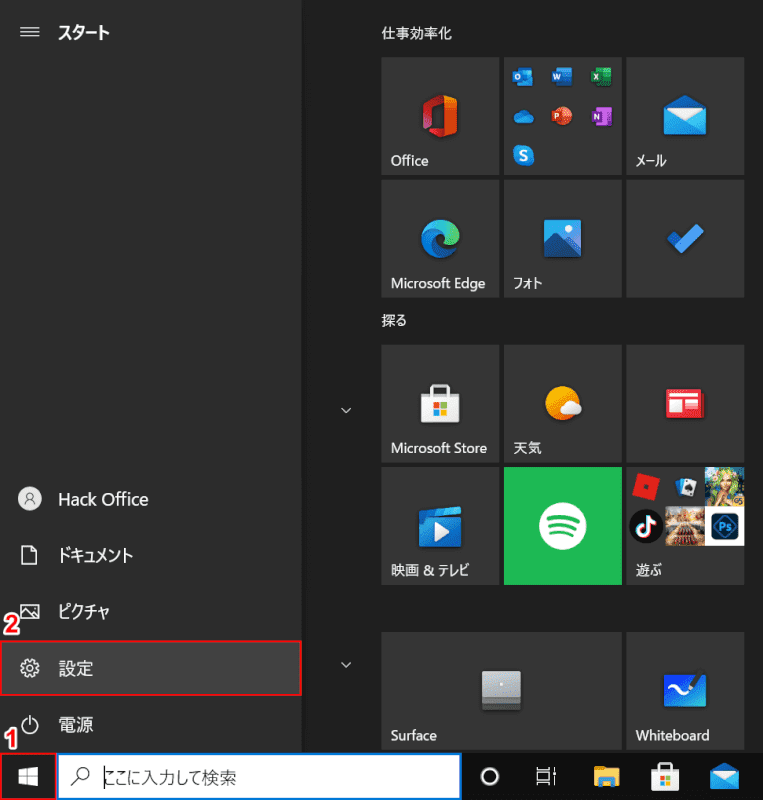Expand the 探る tile group chevron
Image resolution: width=763 pixels, height=800 pixels.
346,410
